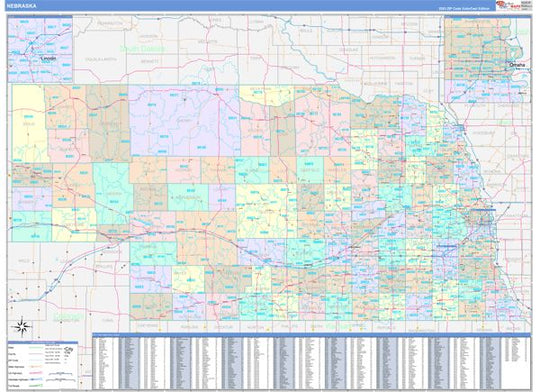Click the large City symbol sample in legend
This screenshot has height=392, width=540.
[69, 350]
